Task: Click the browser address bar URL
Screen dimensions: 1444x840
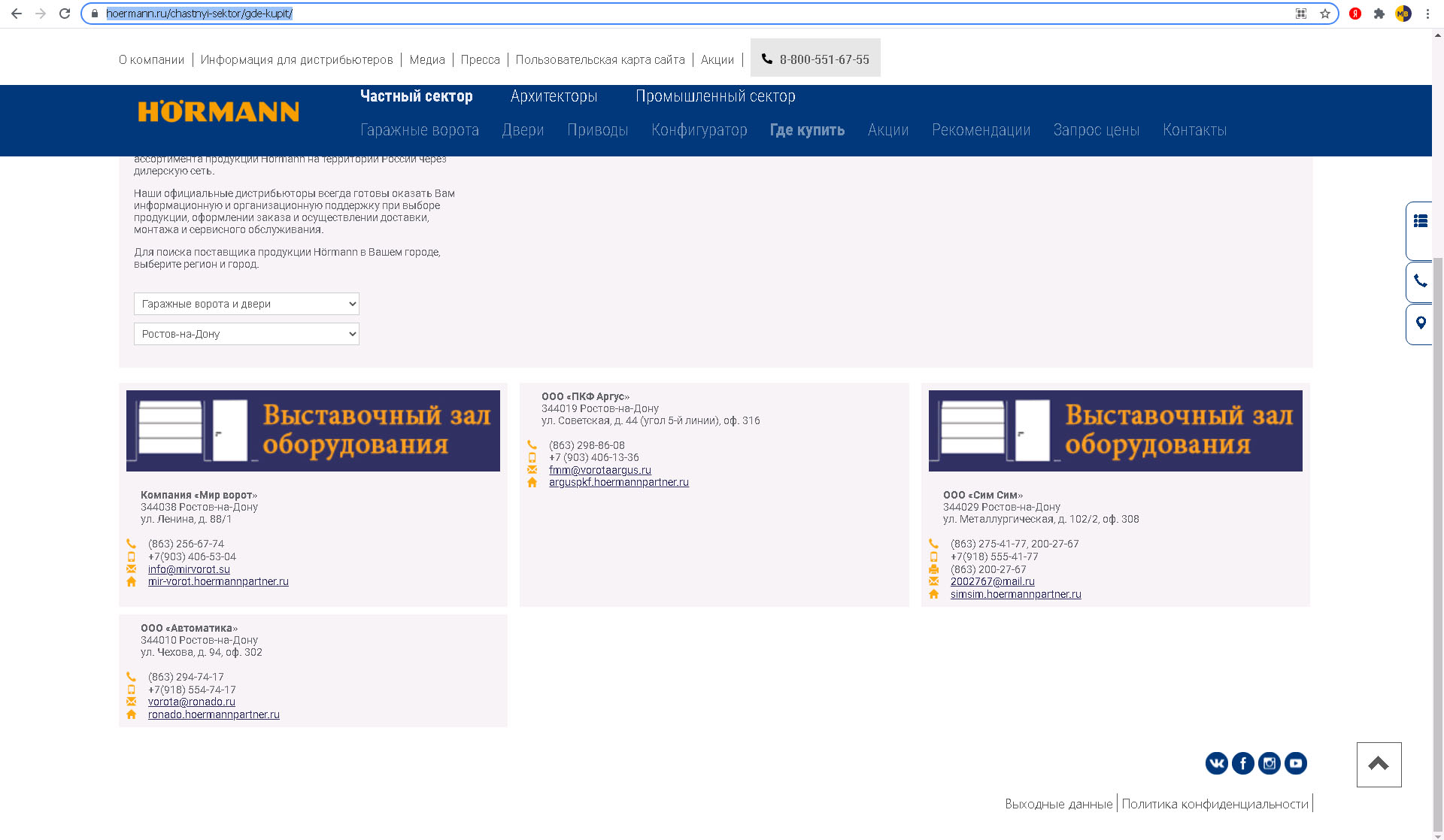Action: tap(199, 14)
